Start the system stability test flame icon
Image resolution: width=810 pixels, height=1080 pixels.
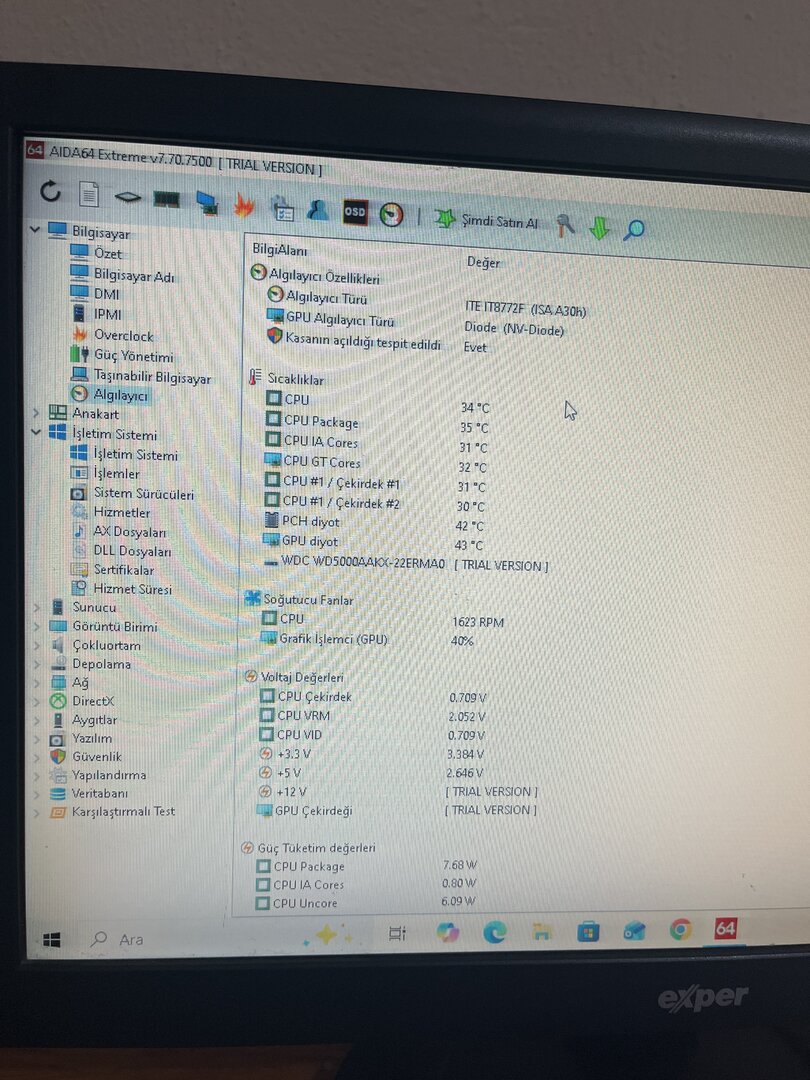click(244, 205)
